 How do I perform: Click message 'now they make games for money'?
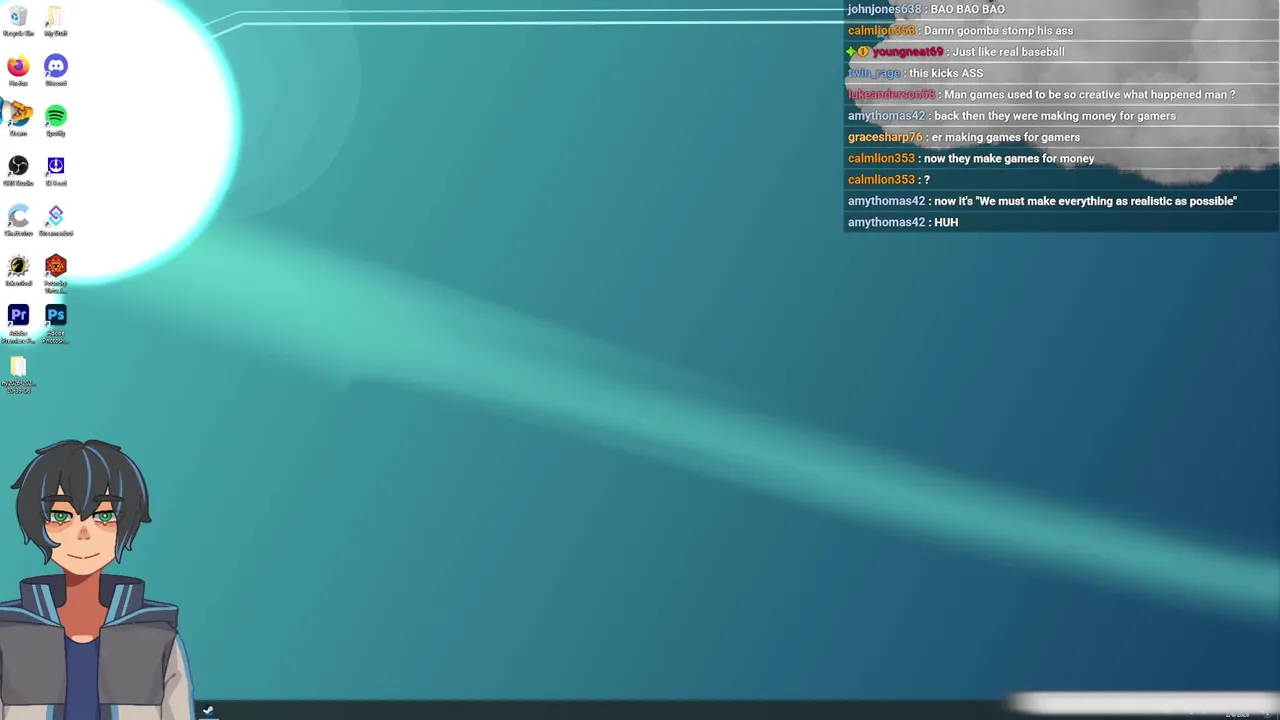pos(1009,158)
